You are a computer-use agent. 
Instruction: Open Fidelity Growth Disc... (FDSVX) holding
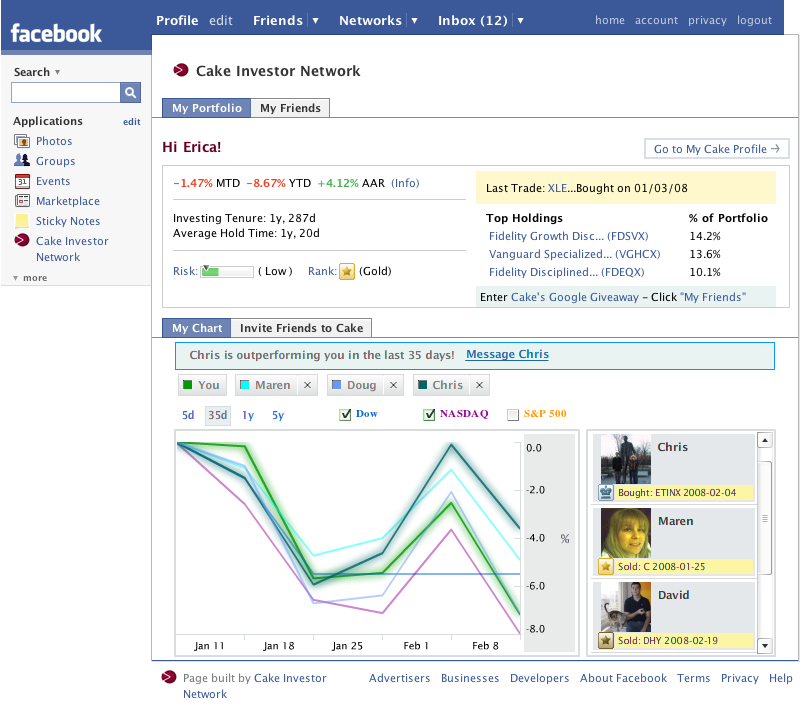(x=568, y=236)
